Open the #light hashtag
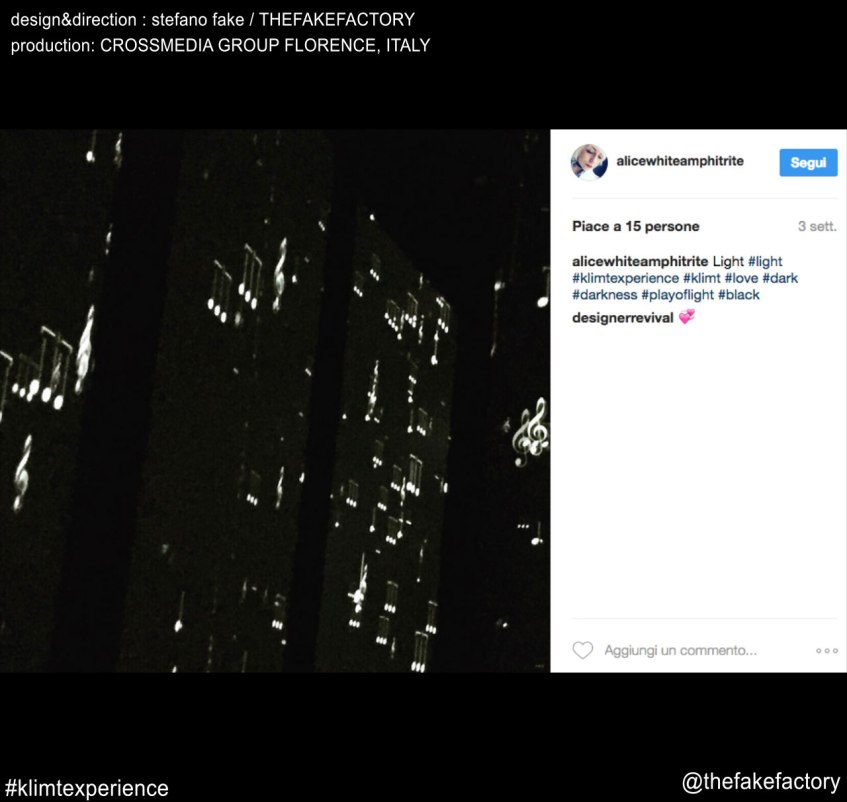This screenshot has width=847, height=802. 765,261
